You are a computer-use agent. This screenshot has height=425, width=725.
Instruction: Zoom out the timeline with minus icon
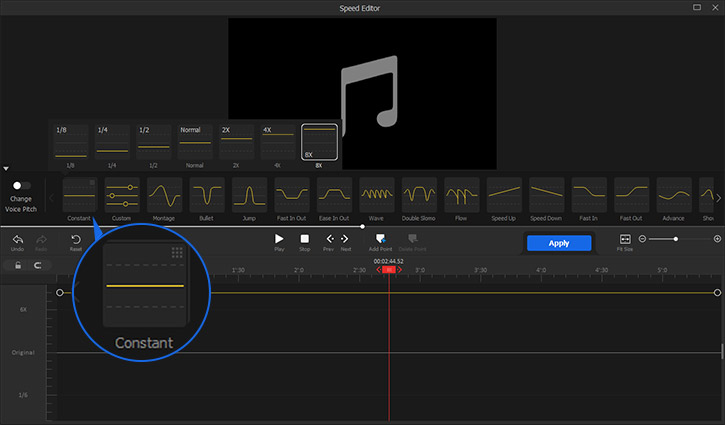(x=642, y=239)
